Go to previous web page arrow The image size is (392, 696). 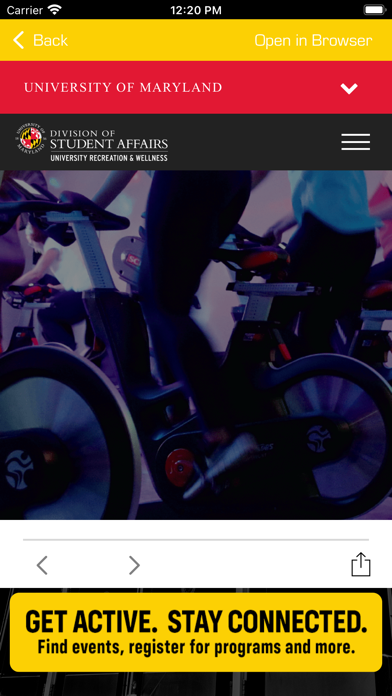coord(42,565)
